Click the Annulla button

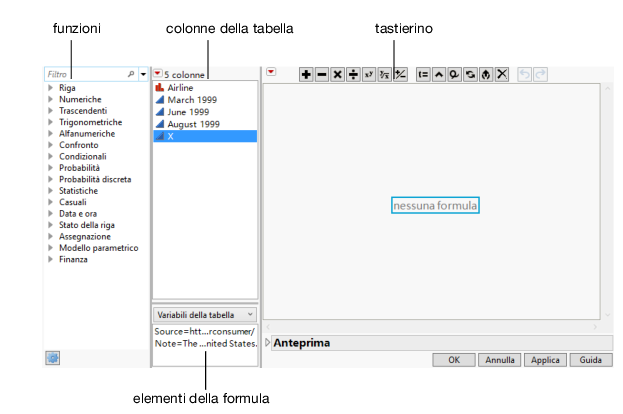click(x=499, y=360)
